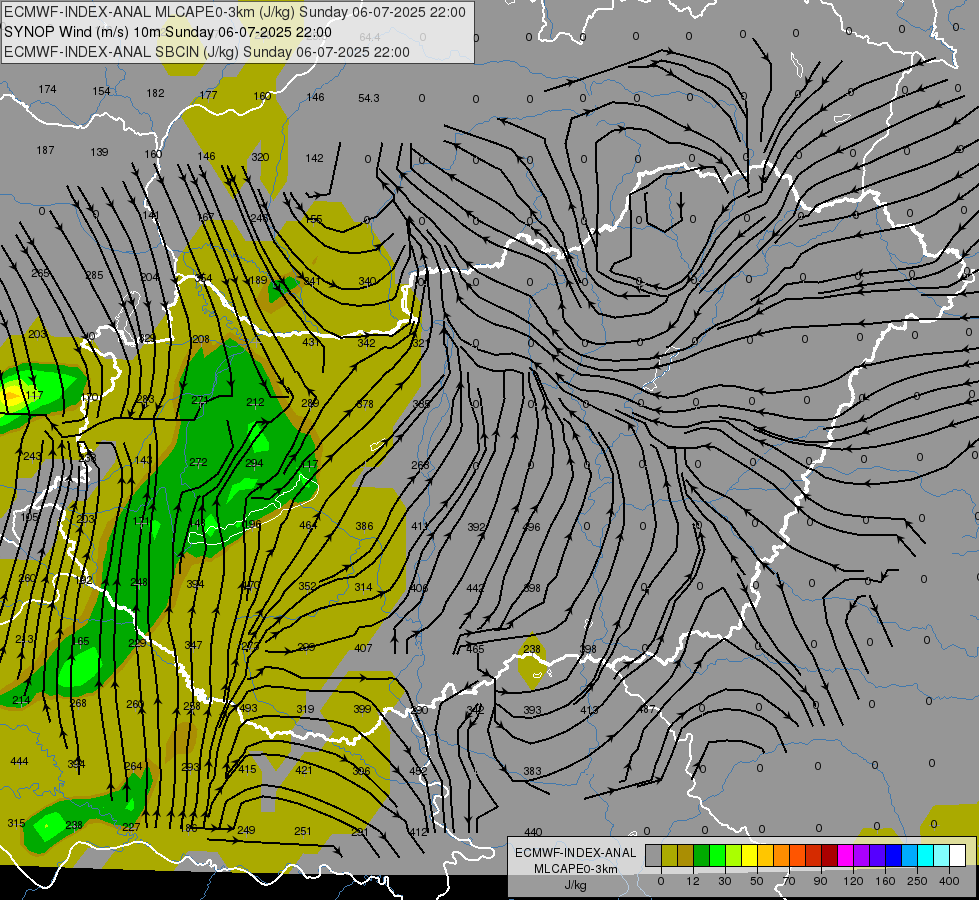The width and height of the screenshot is (979, 900).
Task: Click the map value '465'
Action: [x=475, y=649]
